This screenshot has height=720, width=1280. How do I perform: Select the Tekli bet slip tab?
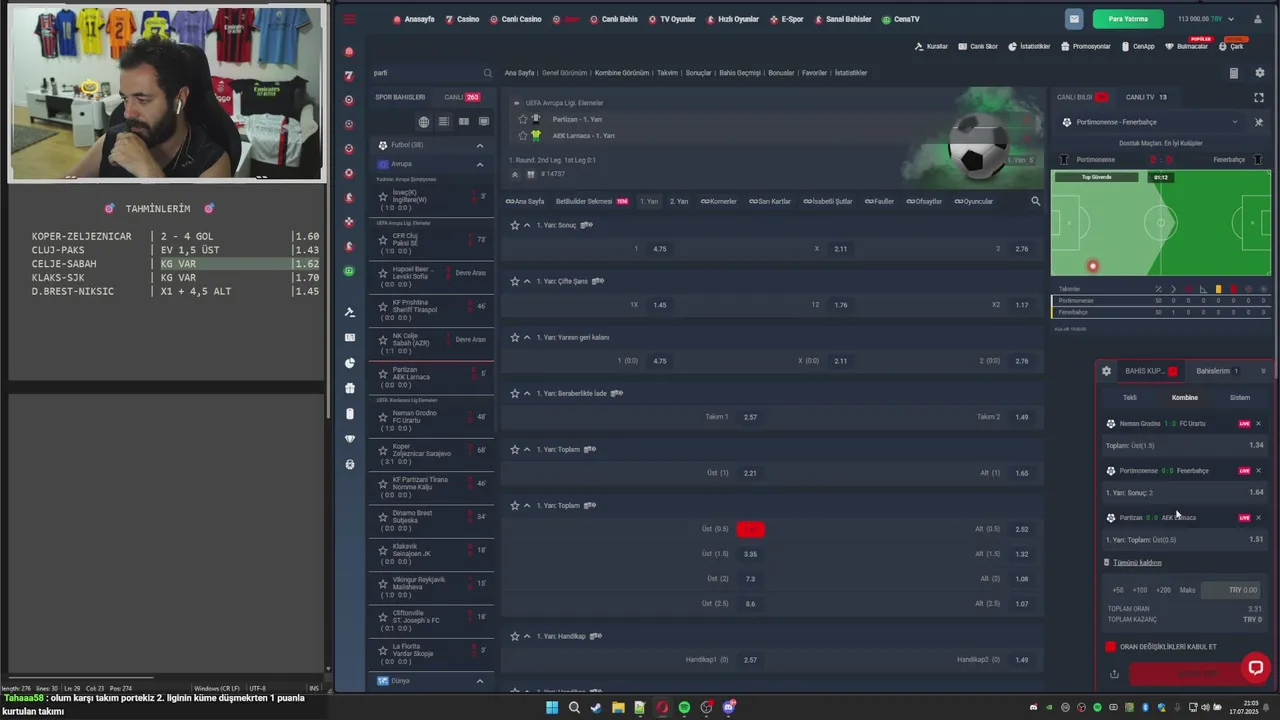1130,397
